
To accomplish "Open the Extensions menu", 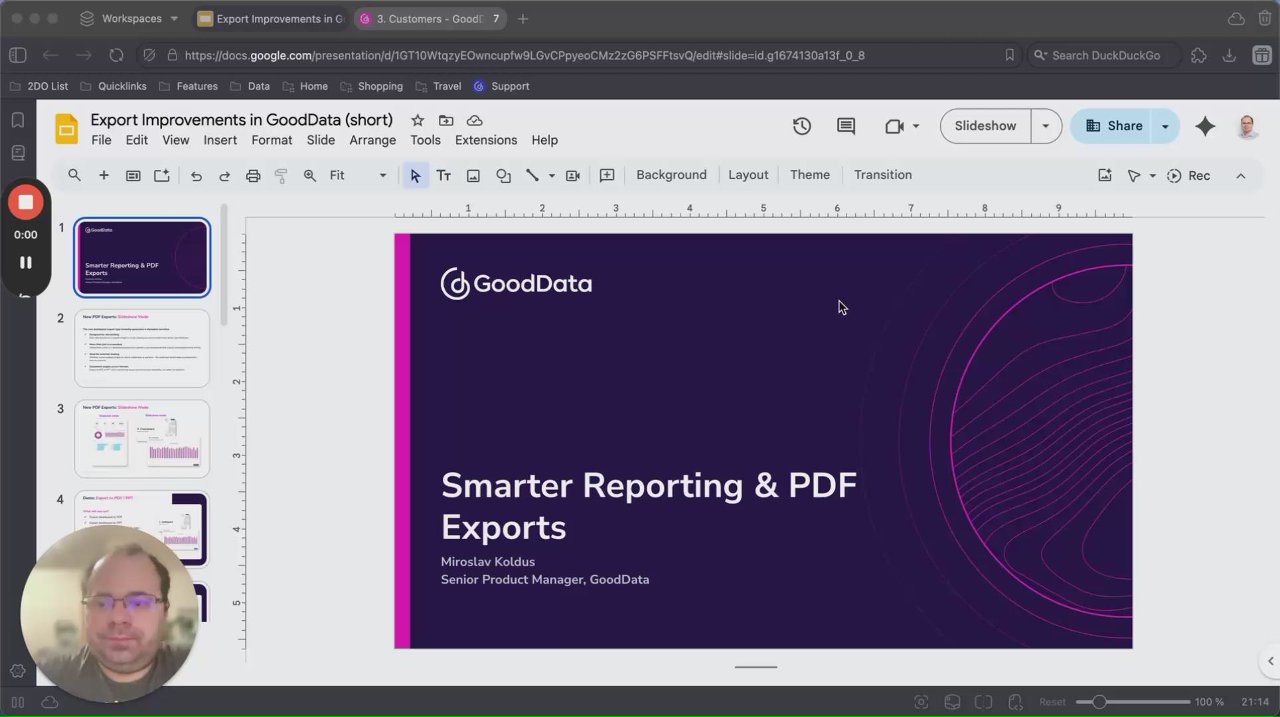I will (486, 140).
